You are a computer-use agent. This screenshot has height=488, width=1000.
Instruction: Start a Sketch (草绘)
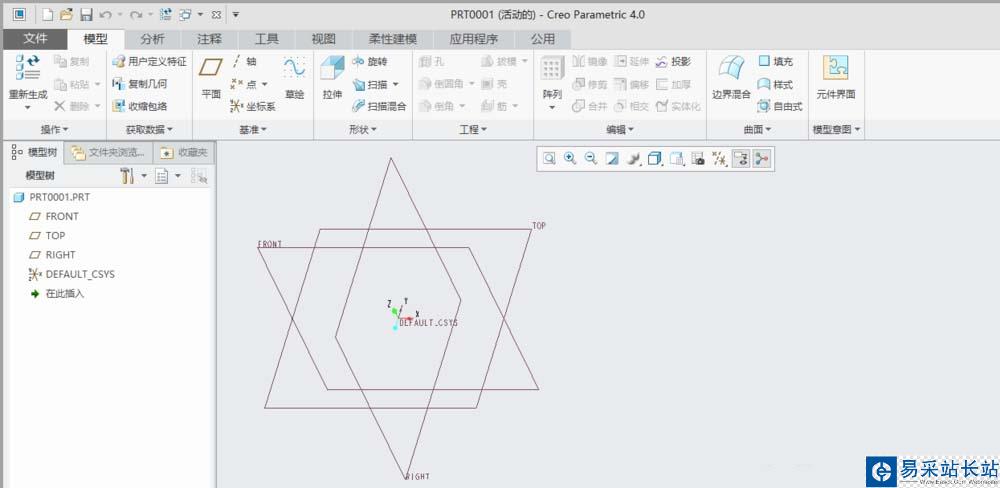click(294, 78)
